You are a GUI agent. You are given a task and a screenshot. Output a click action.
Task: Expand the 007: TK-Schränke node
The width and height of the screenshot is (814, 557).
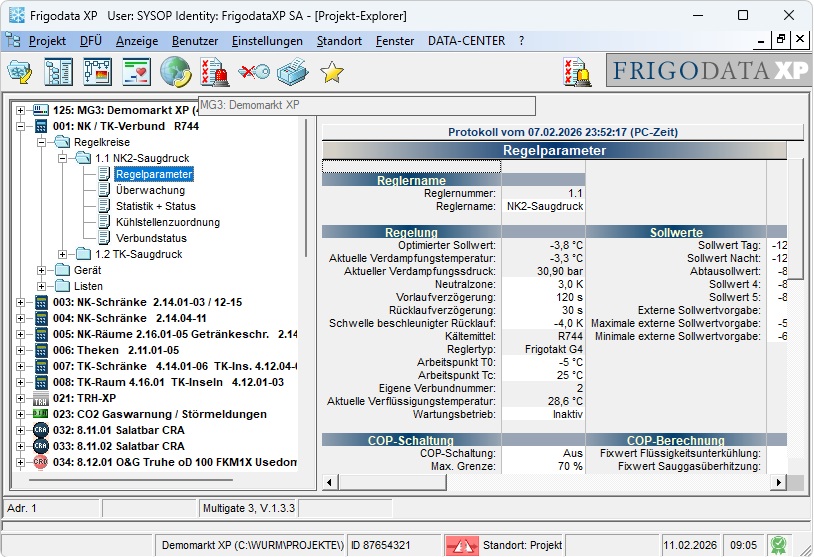(20, 366)
